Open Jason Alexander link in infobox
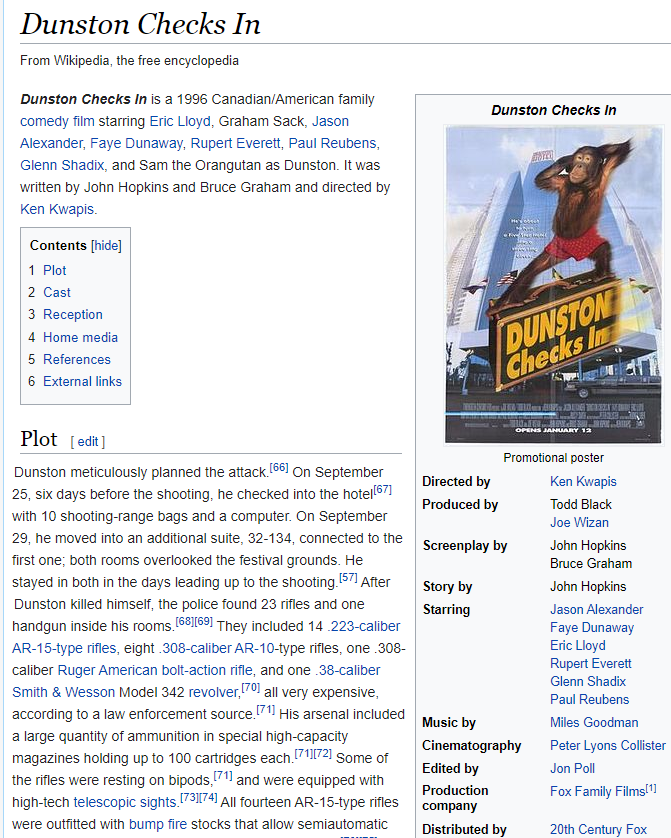Viewport: 671px width, 838px height. point(597,609)
